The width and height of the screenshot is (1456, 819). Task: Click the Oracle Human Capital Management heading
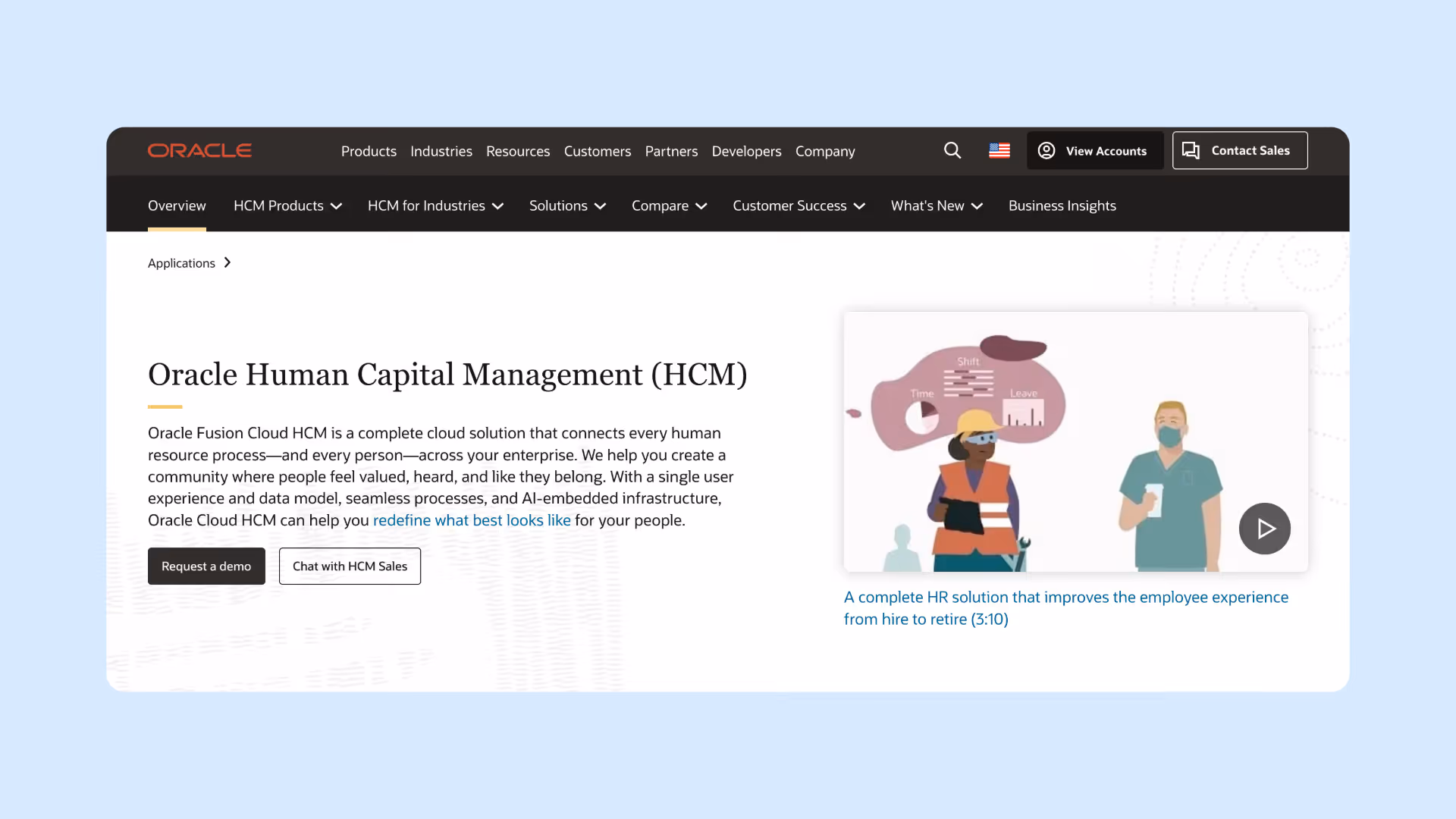447,375
